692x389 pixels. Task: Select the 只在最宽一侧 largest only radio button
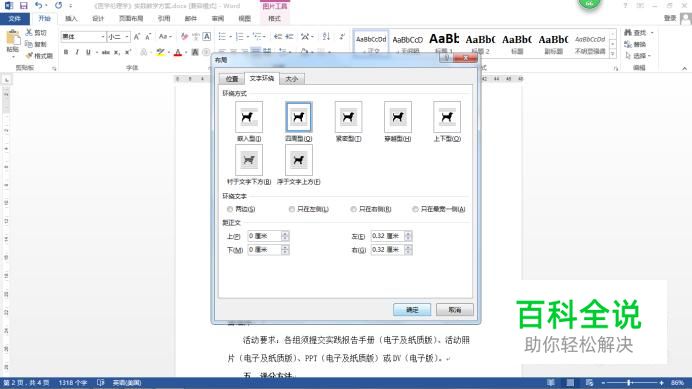coord(415,209)
